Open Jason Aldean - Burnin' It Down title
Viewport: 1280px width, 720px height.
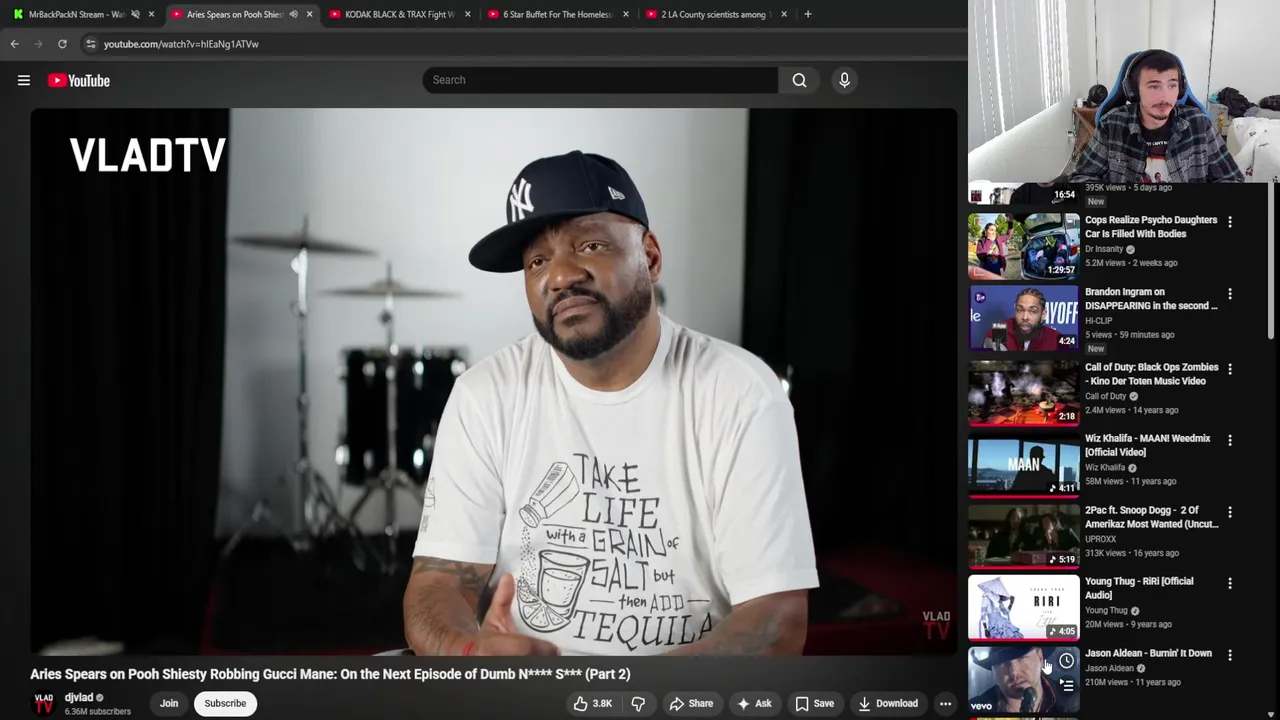tap(1148, 653)
